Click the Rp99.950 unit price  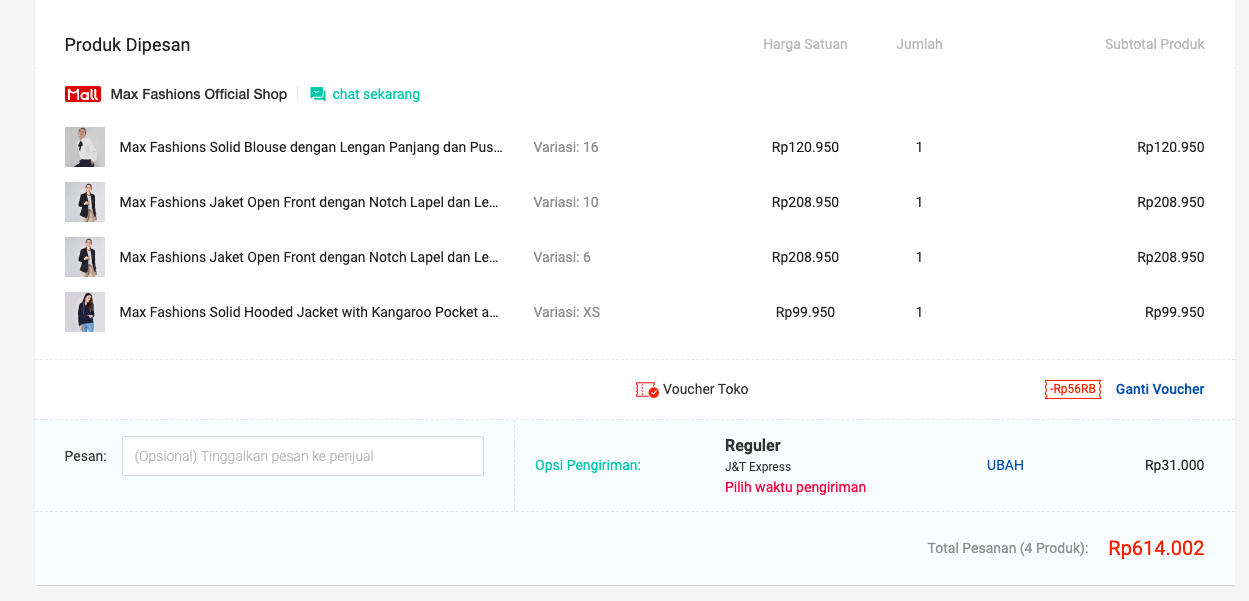[x=805, y=312]
